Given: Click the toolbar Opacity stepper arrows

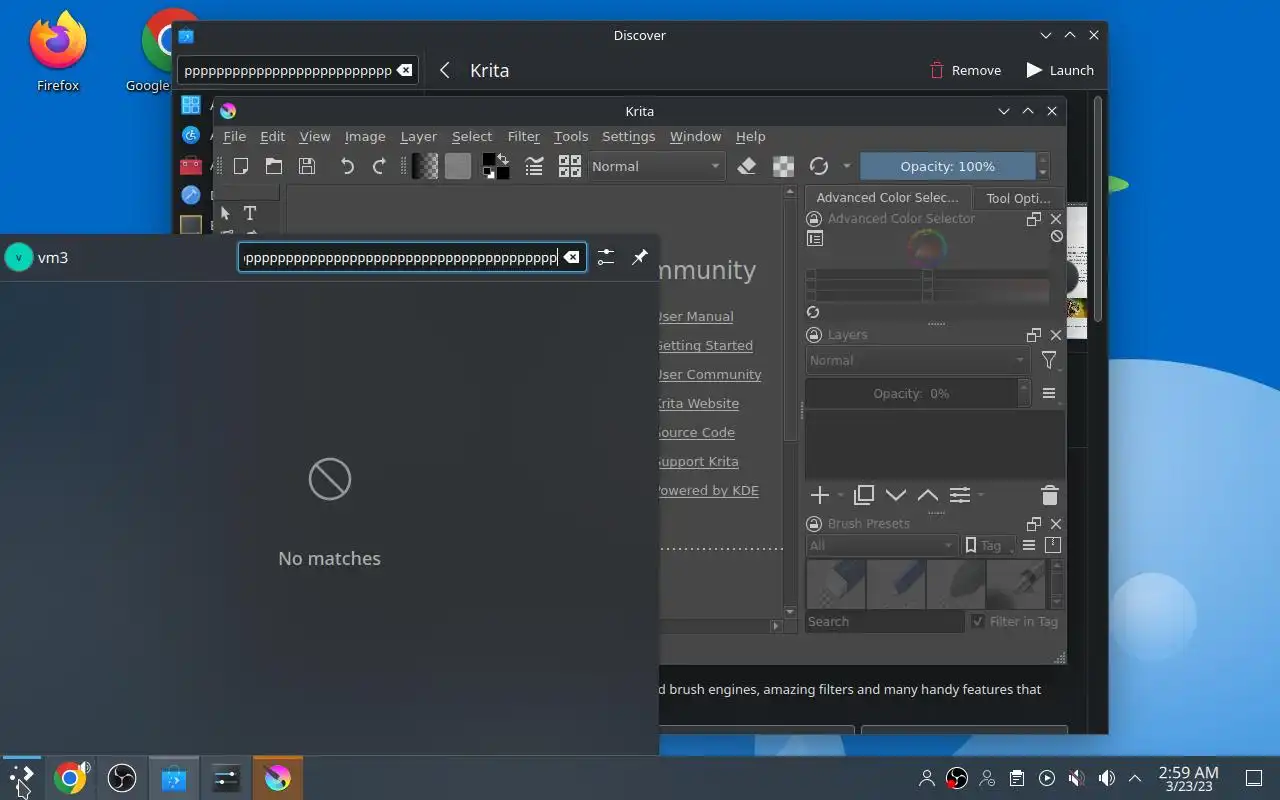Looking at the screenshot, I should click(1044, 166).
